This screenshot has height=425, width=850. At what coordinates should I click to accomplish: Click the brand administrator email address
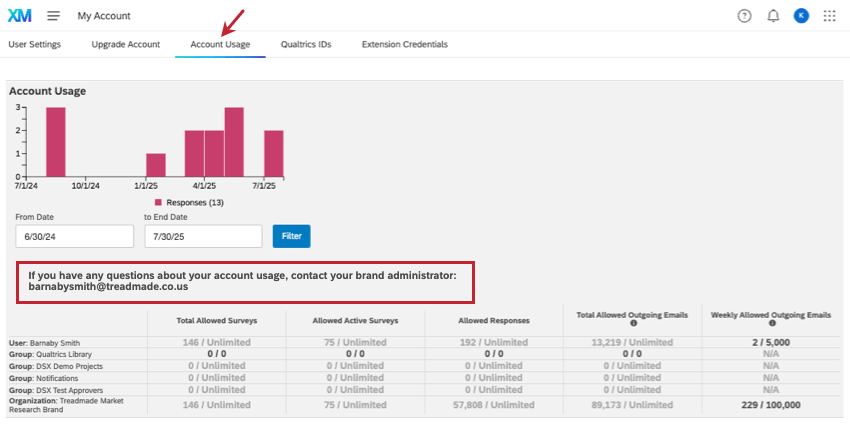click(x=108, y=287)
